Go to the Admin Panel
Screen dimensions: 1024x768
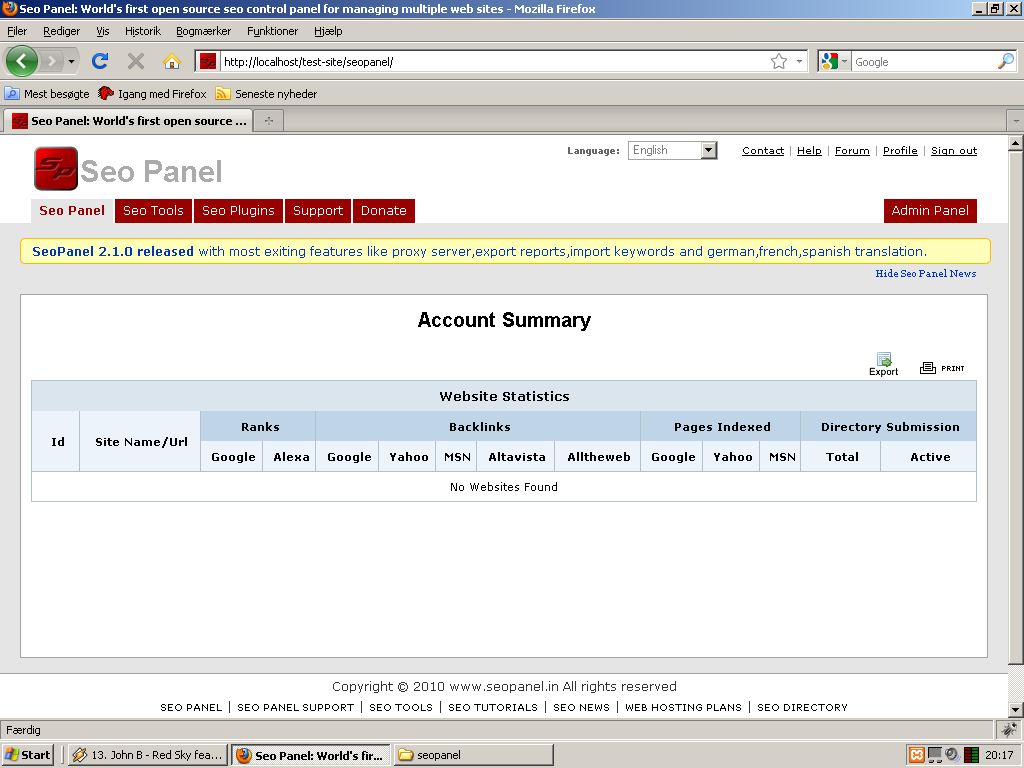[x=930, y=211]
